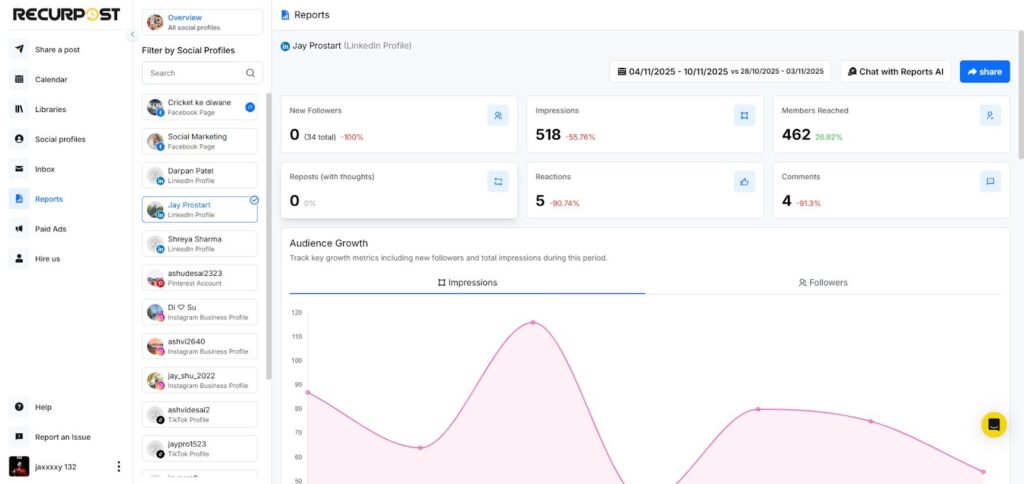Image resolution: width=1024 pixels, height=484 pixels.
Task: Click the Members Reached card icon
Action: [990, 116]
